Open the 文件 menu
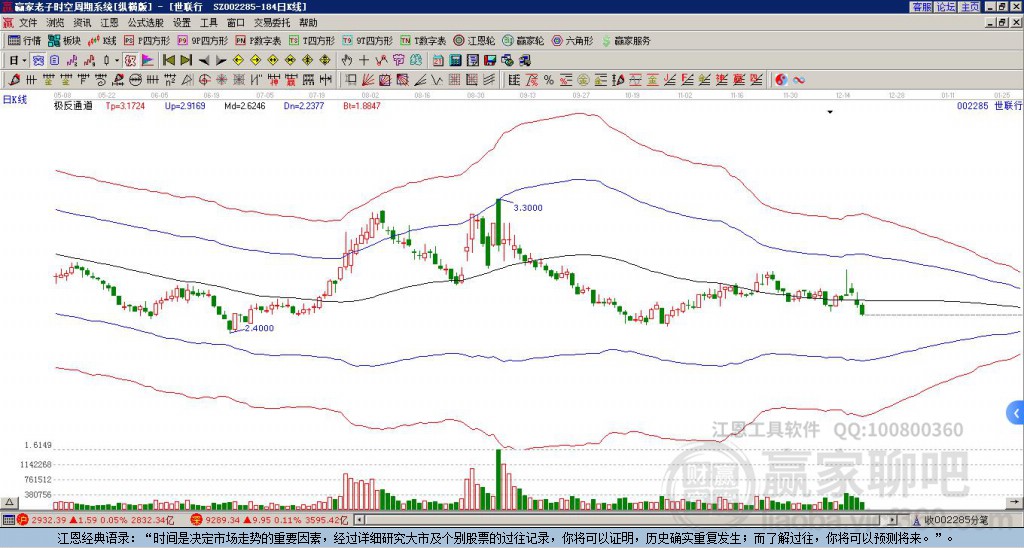Image resolution: width=1024 pixels, height=548 pixels. coord(28,23)
